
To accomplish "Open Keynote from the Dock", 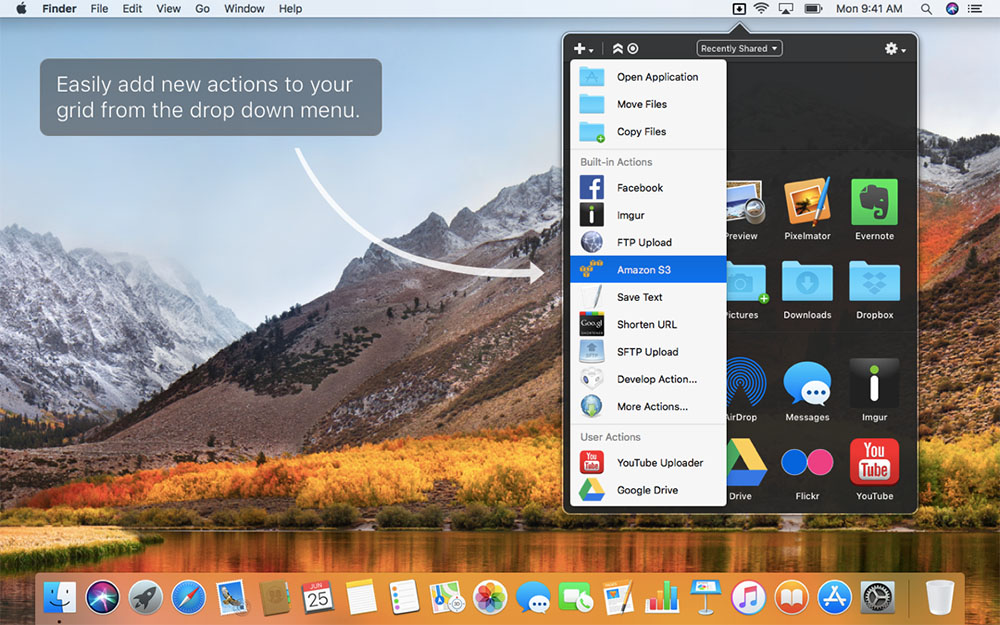I will pos(705,598).
